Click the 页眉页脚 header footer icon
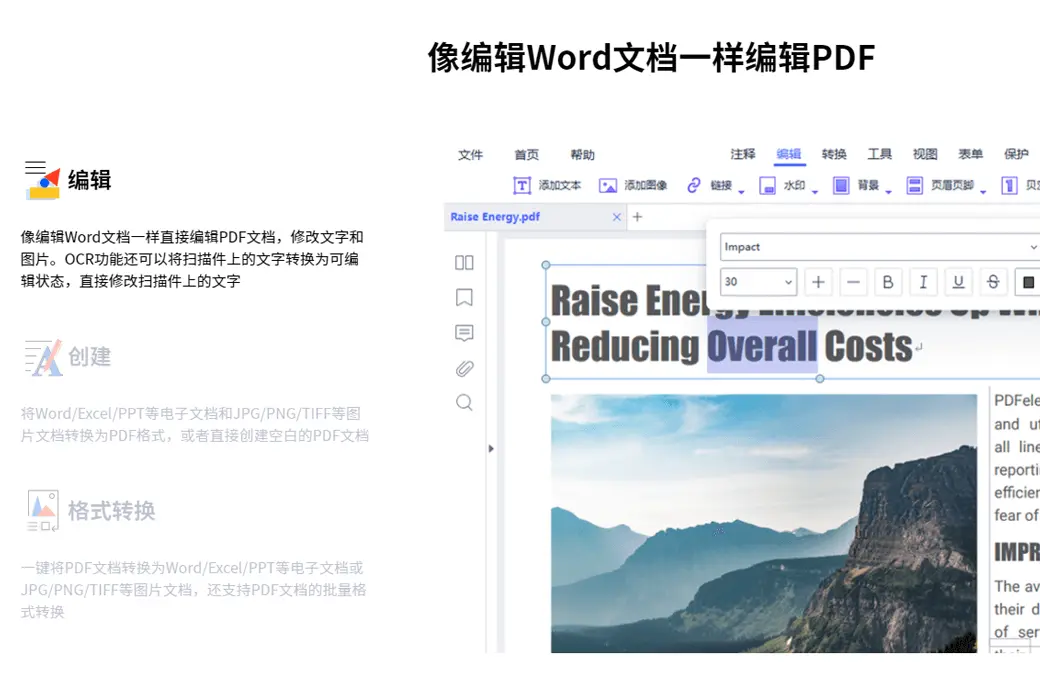1040x700 pixels. [915, 185]
